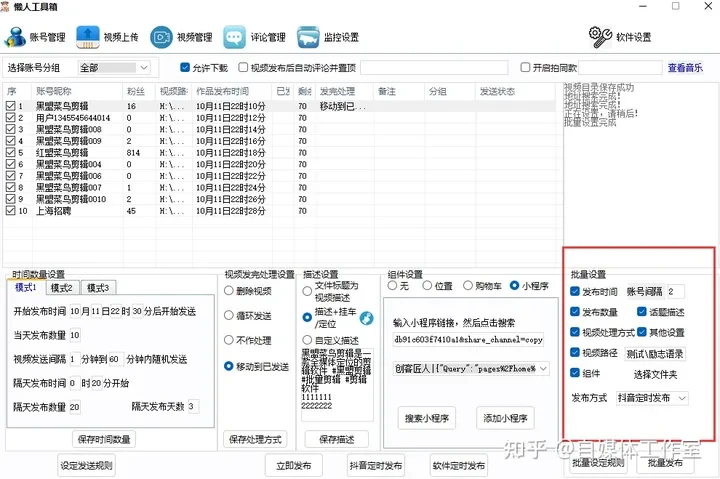This screenshot has width=720, height=479.
Task: Click 批量发布 button
Action: click(x=665, y=463)
